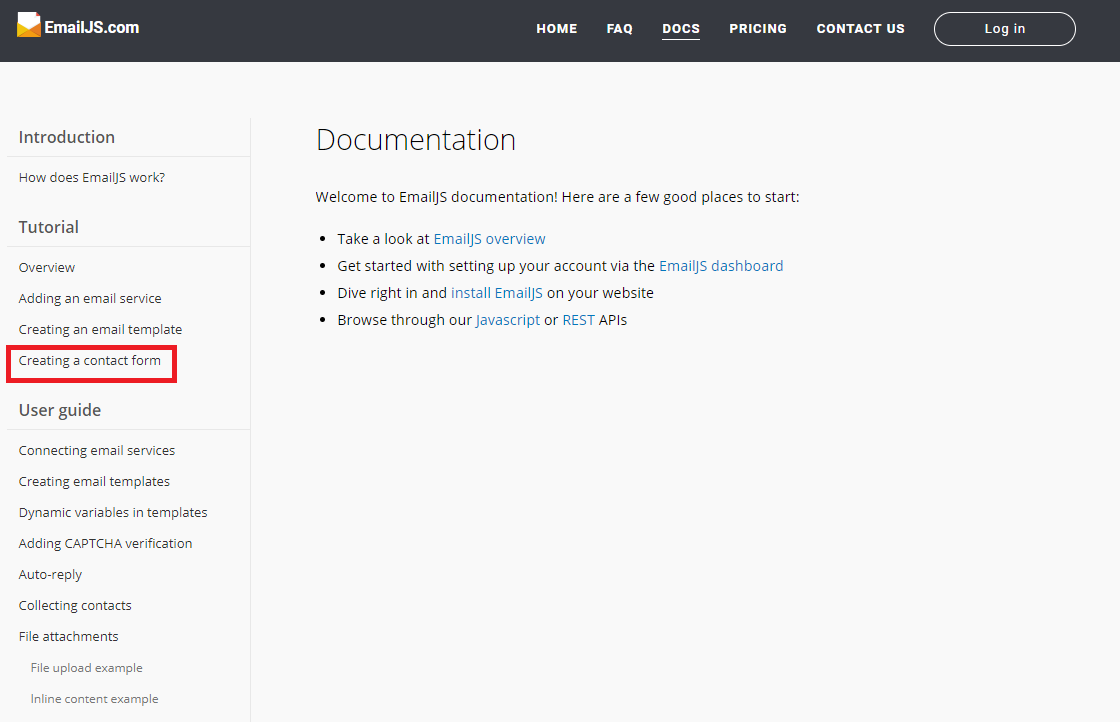This screenshot has width=1120, height=722.
Task: Open the PRICING page
Action: tap(758, 29)
